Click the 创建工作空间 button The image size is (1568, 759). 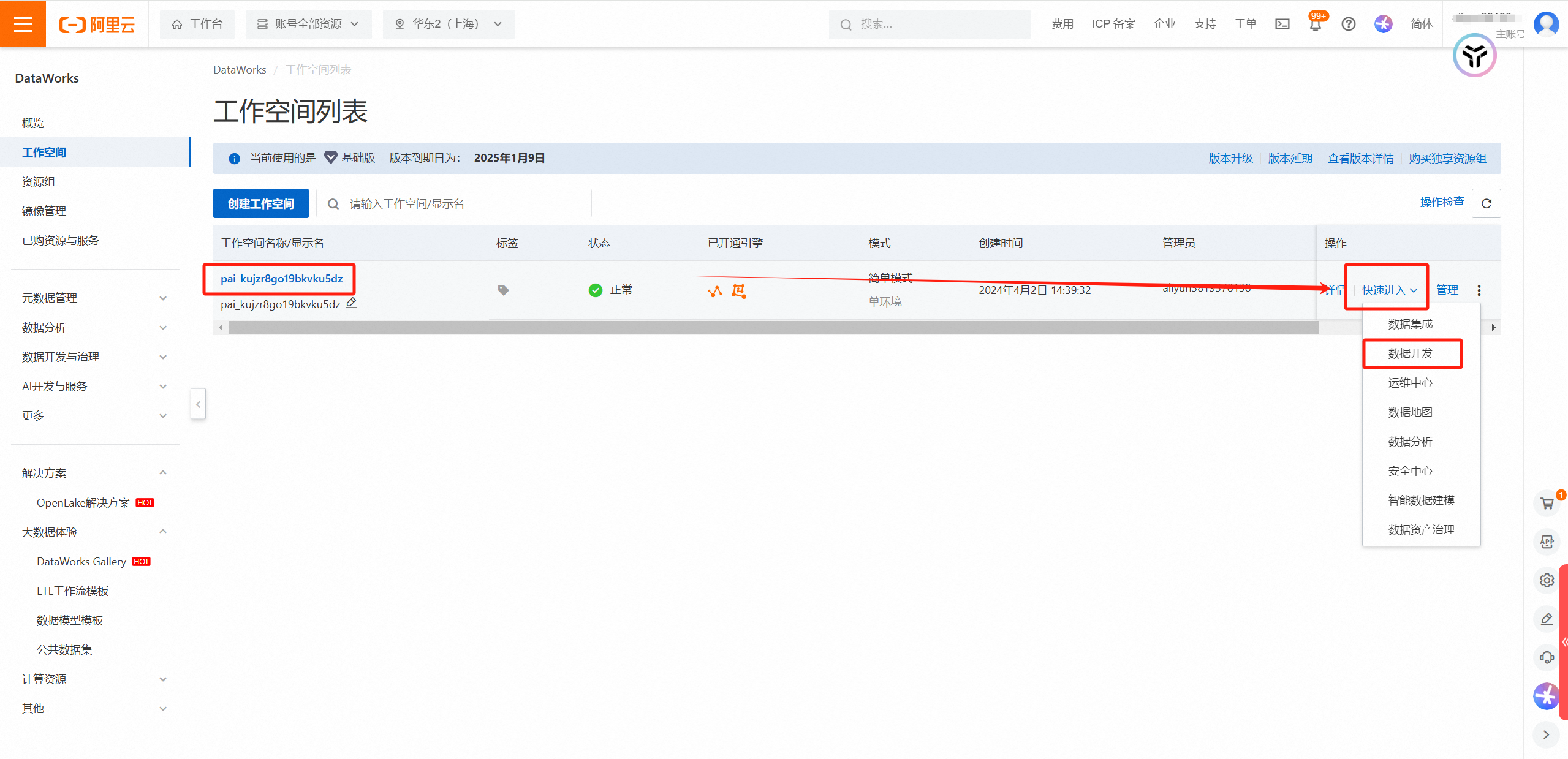tap(260, 203)
